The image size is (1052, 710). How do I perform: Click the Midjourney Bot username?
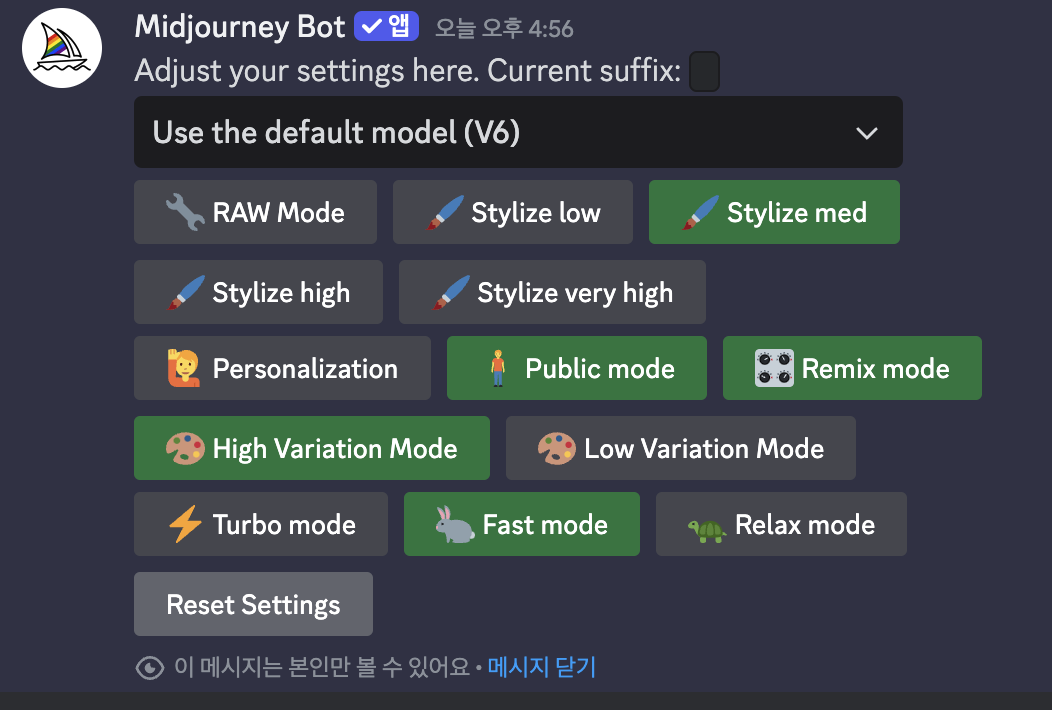coord(240,27)
